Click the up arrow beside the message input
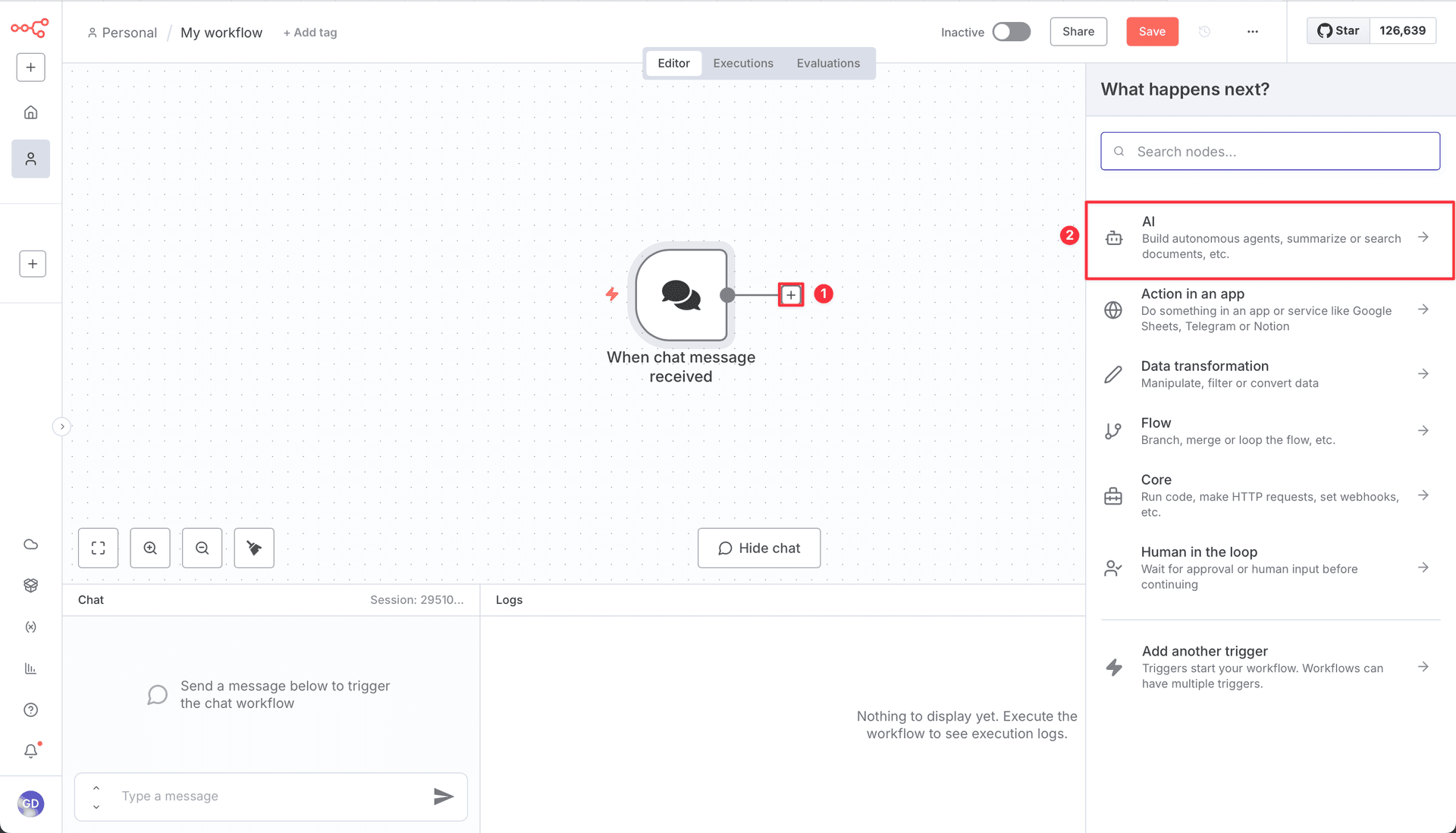Viewport: 1456px width, 833px height. coord(96,789)
